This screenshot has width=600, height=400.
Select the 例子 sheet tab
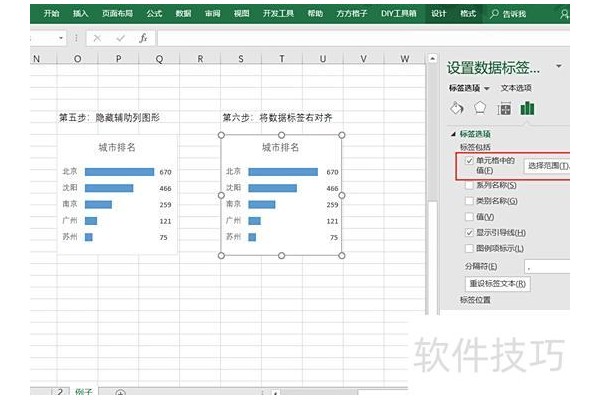[x=84, y=392]
